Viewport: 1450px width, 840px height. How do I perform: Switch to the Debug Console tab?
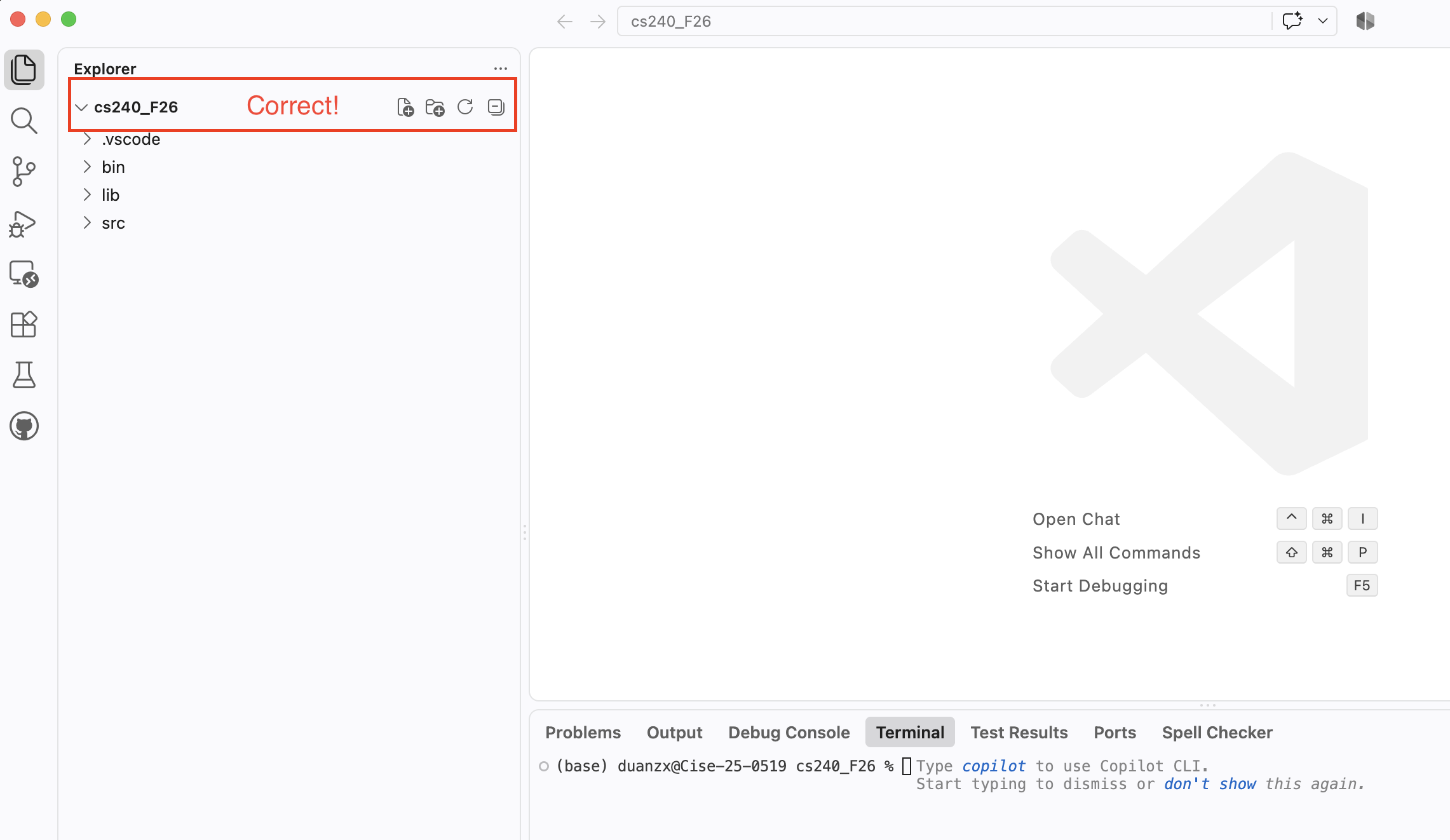789,733
